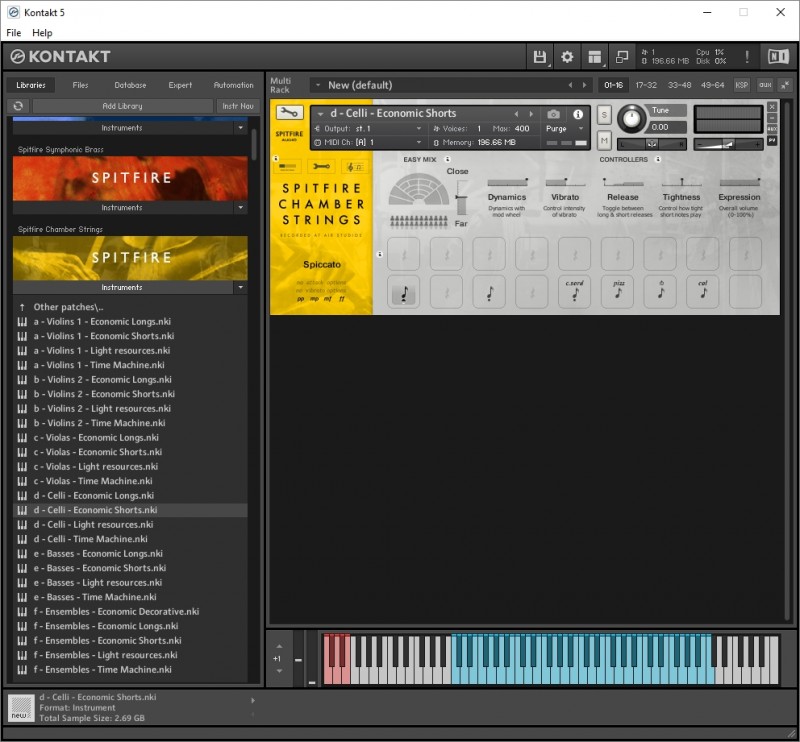Click the Controllers info icon
This screenshot has width=800, height=742.
click(658, 159)
